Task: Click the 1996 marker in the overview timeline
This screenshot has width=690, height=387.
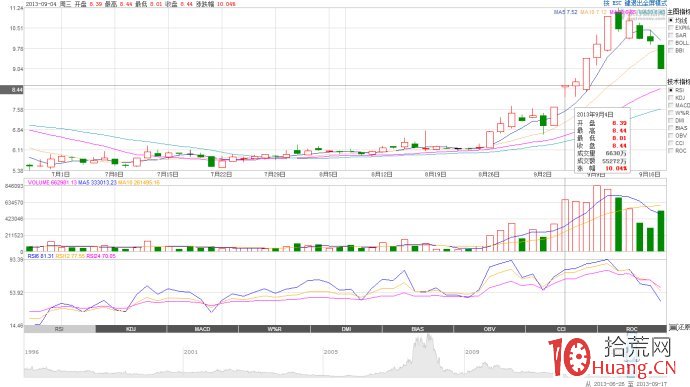Action: click(32, 352)
